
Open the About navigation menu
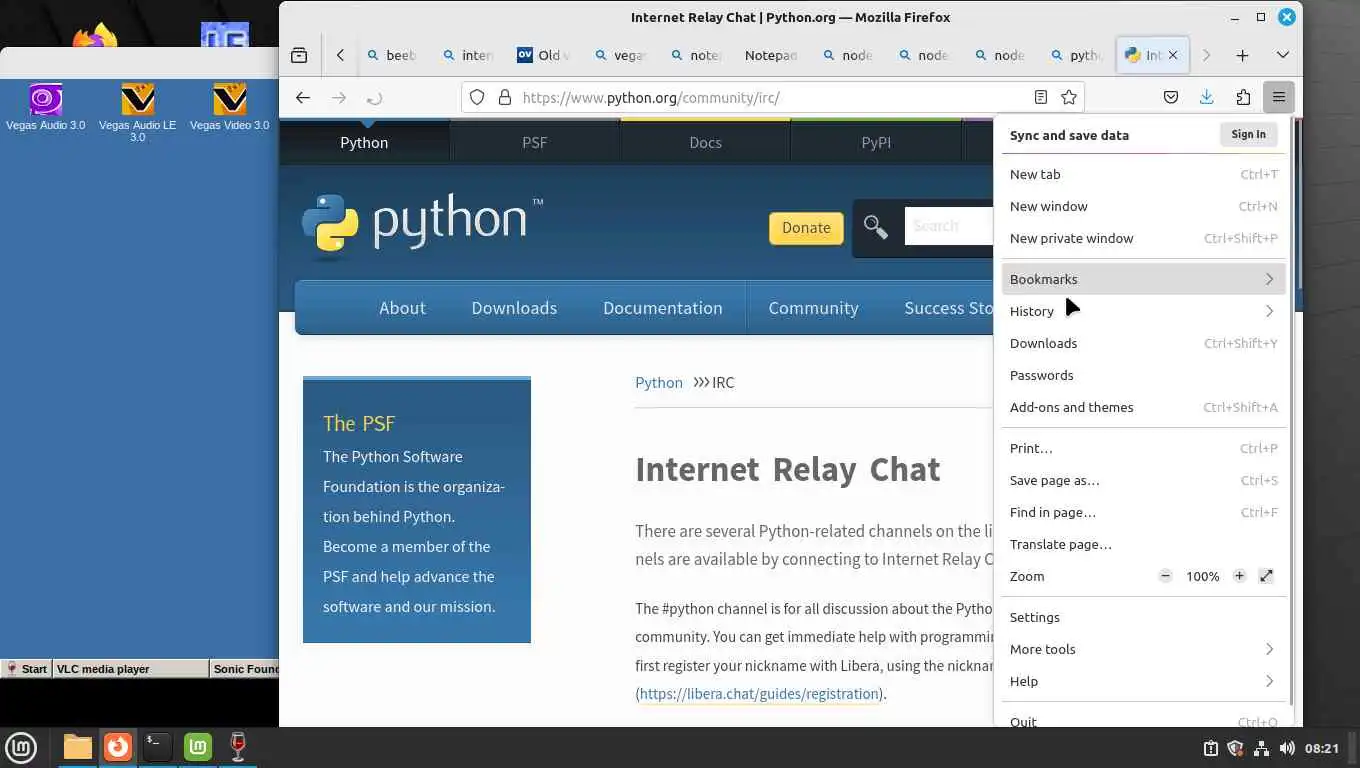[x=402, y=308]
